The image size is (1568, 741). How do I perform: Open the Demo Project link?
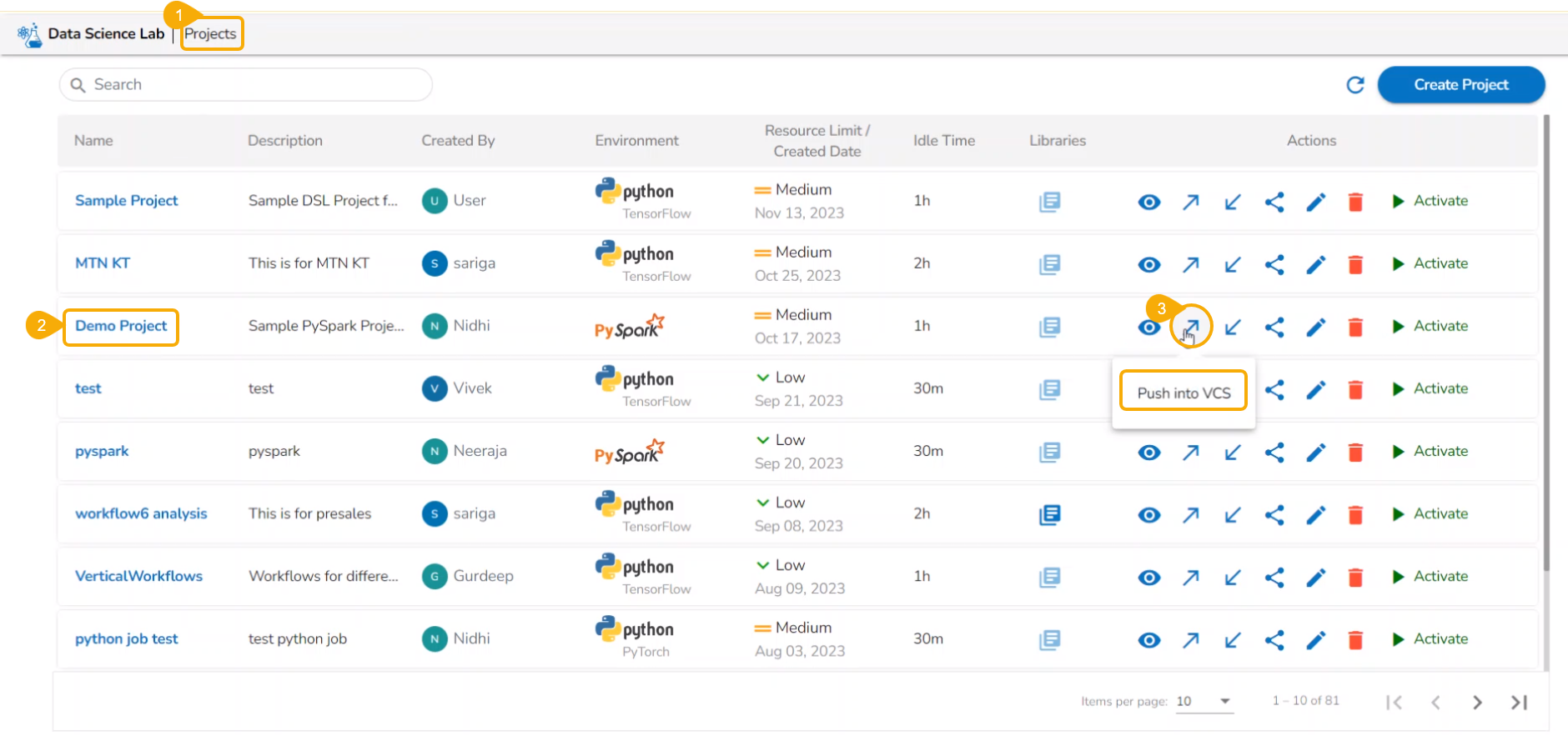click(121, 326)
